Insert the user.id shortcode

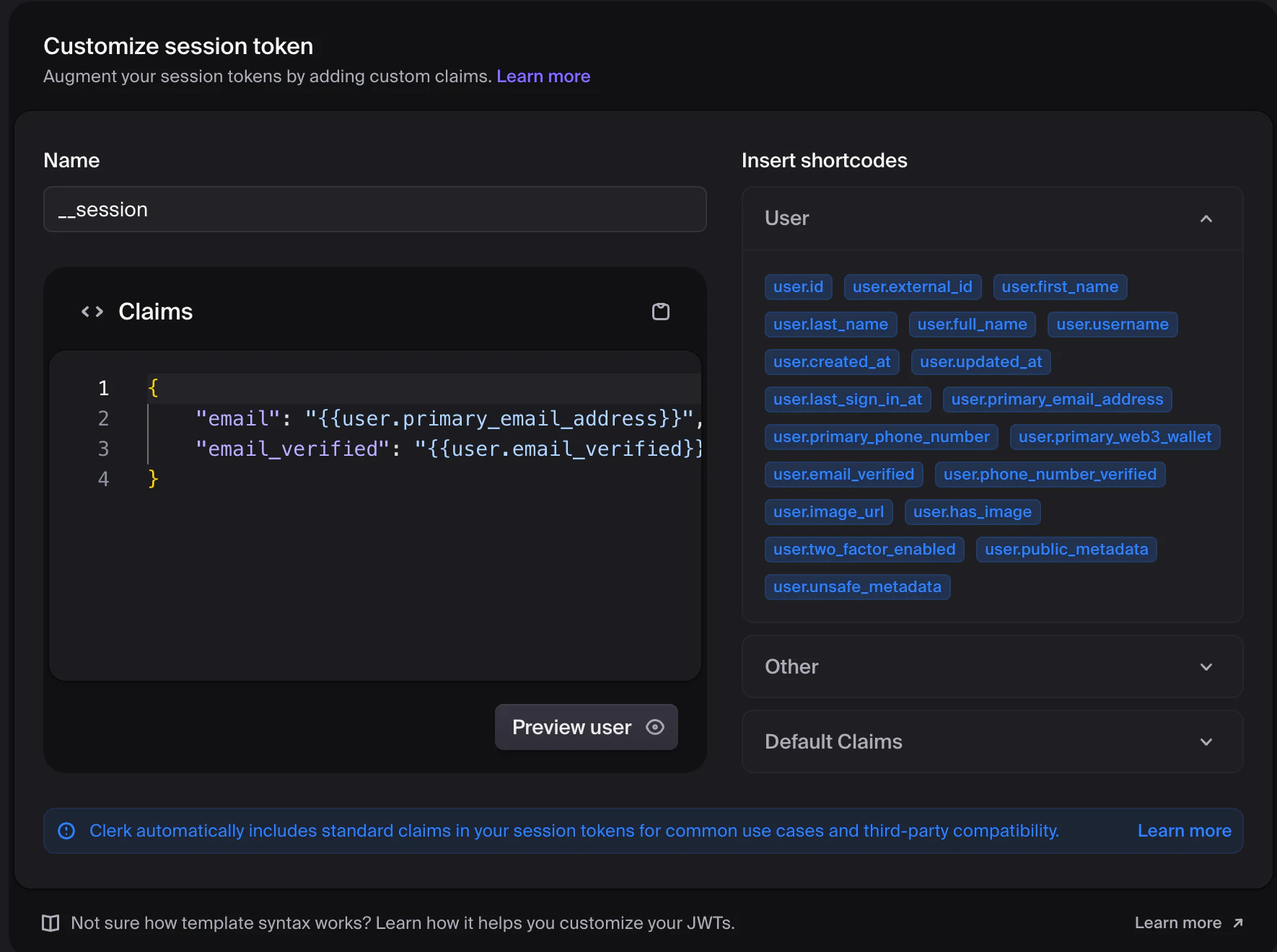click(798, 287)
